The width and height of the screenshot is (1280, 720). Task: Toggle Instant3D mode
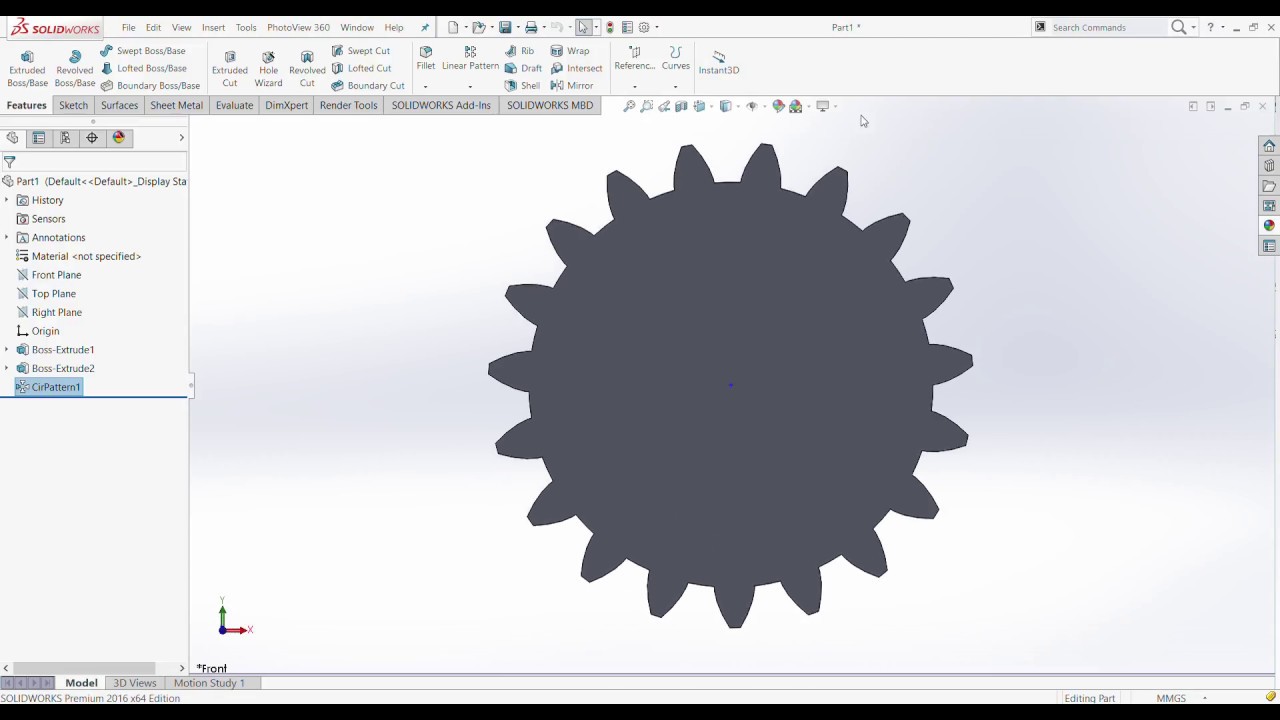[x=719, y=63]
